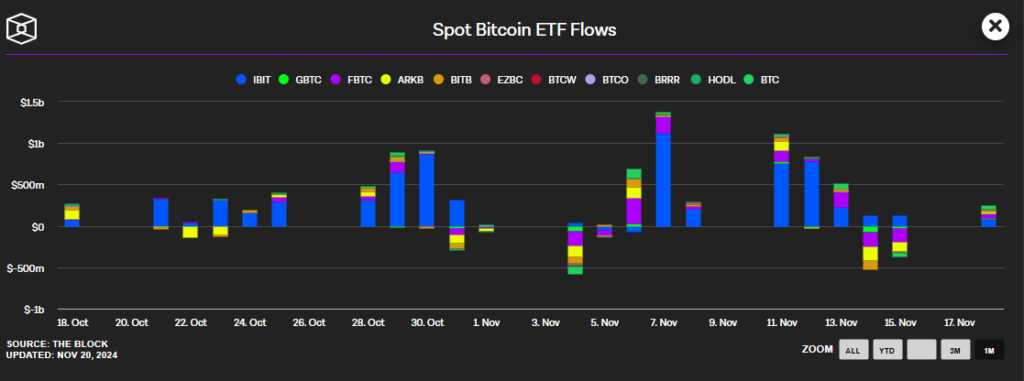1024x381 pixels.
Task: Click the 30 Oct blue bar
Action: [x=426, y=190]
